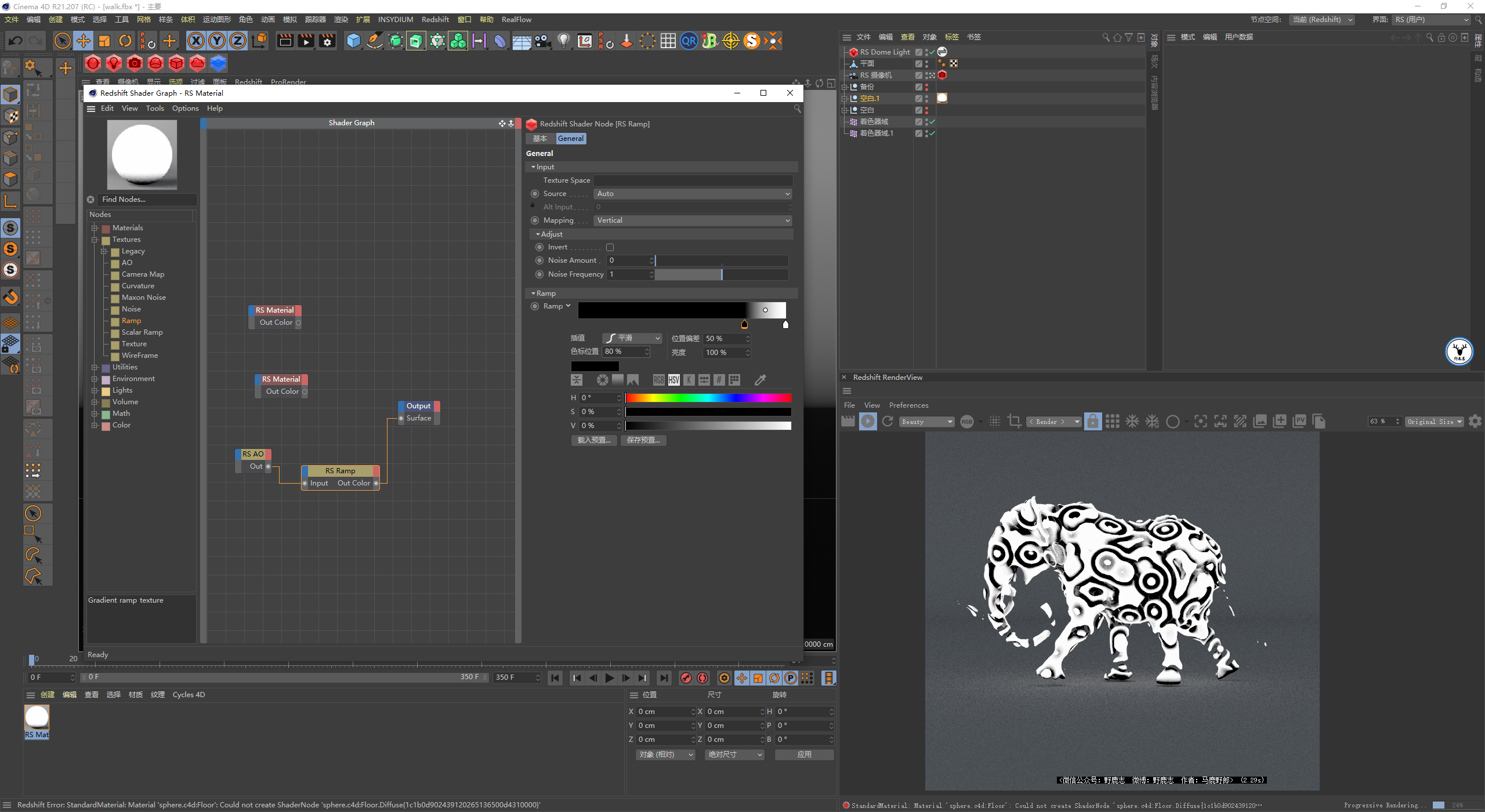Start IPR with RenderView play button
This screenshot has height=812, width=1485.
coord(868,422)
